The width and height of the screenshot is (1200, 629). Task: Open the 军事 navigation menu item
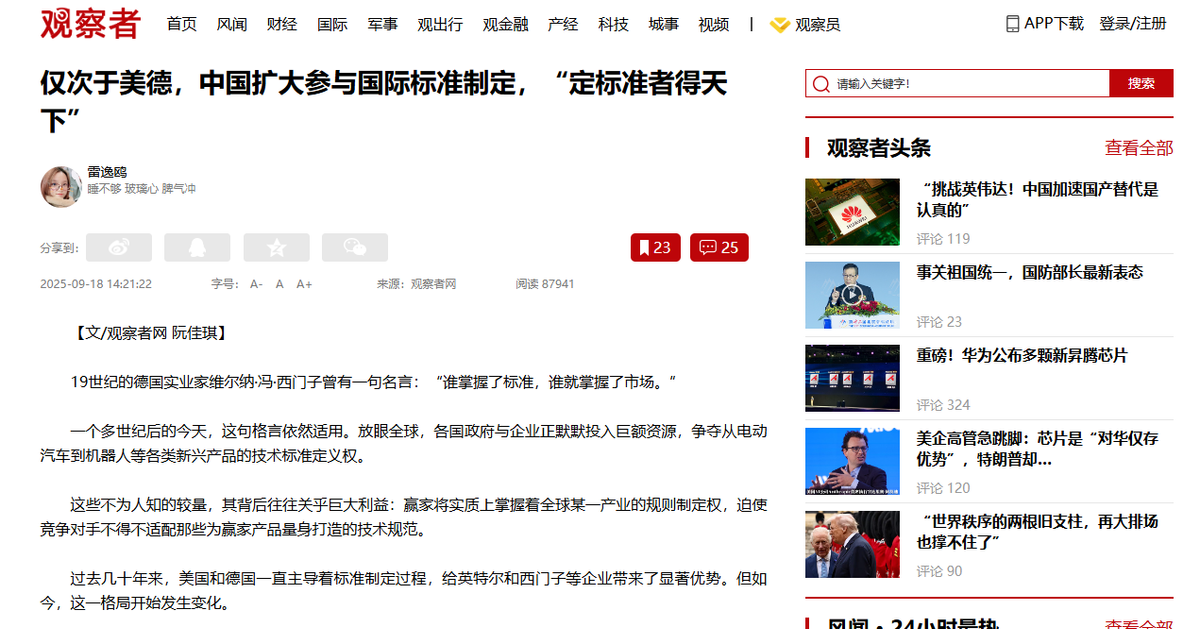tap(382, 24)
